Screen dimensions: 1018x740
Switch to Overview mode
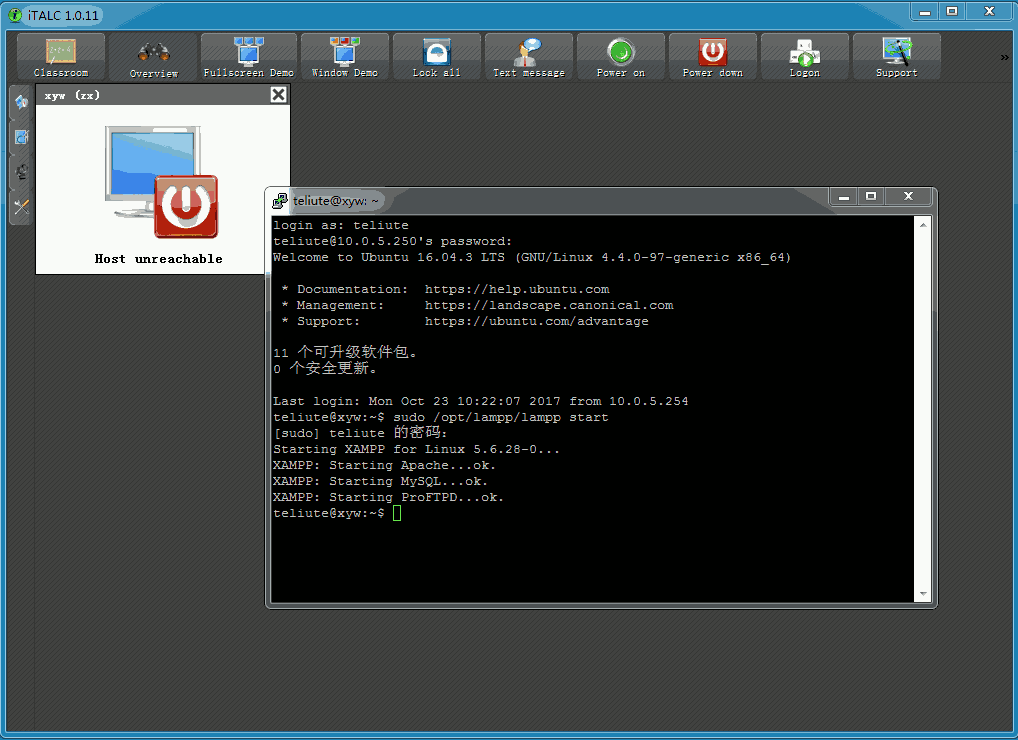pos(153,56)
